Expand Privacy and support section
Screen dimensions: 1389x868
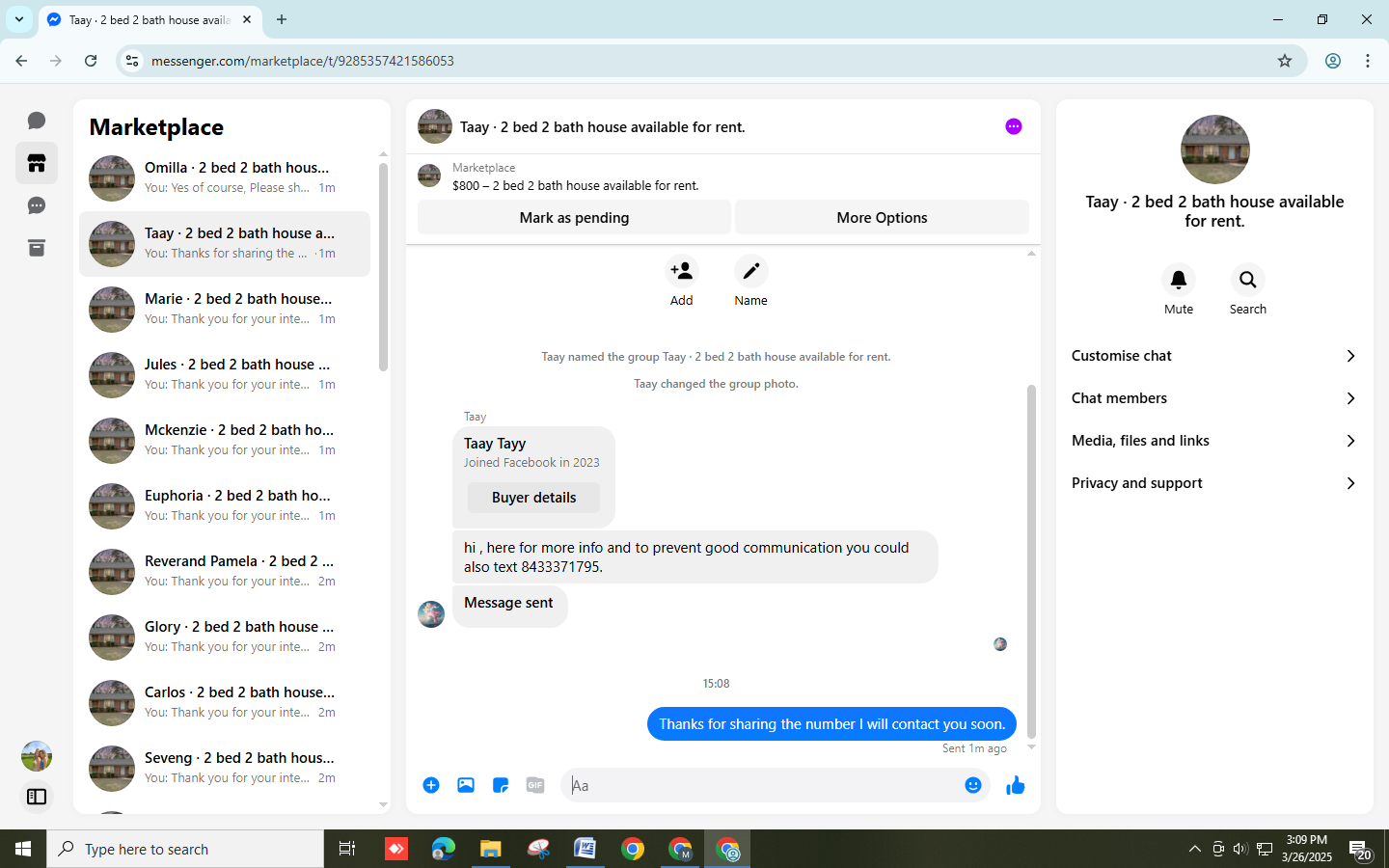coord(1214,483)
